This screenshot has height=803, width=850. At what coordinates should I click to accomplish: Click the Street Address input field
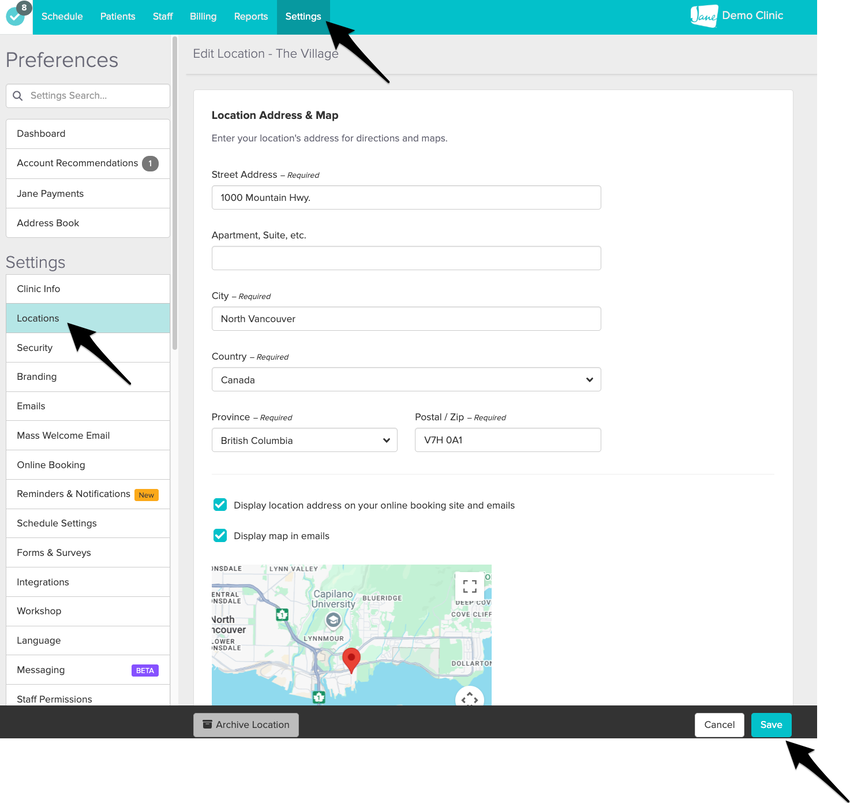click(406, 198)
